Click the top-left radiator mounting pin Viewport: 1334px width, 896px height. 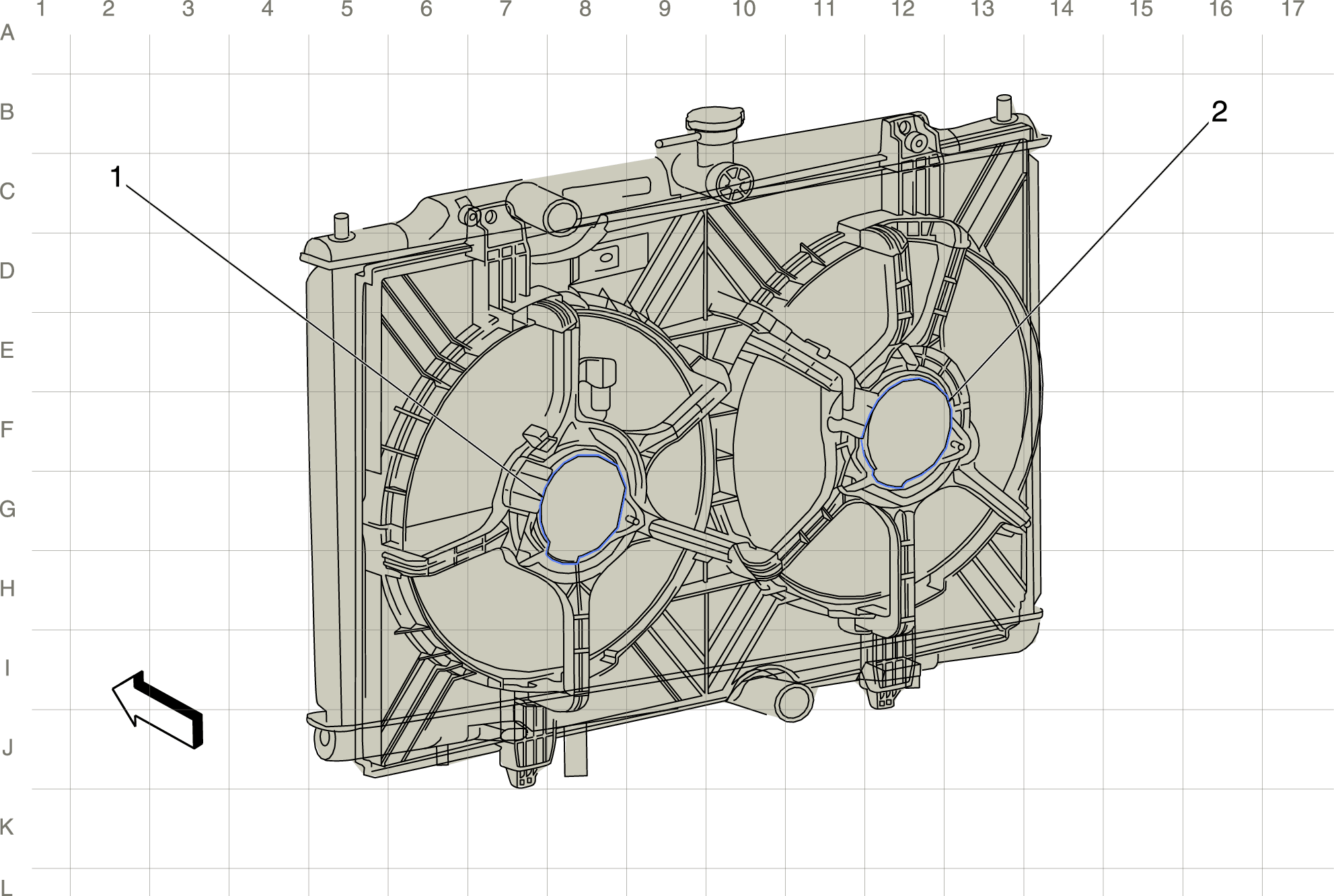tap(342, 226)
